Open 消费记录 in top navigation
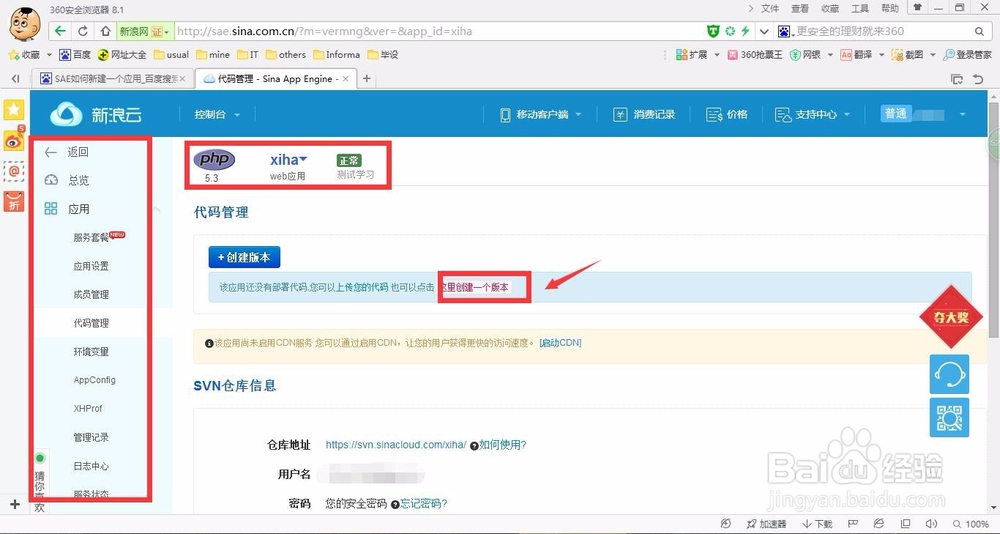1000x534 pixels. tap(643, 115)
